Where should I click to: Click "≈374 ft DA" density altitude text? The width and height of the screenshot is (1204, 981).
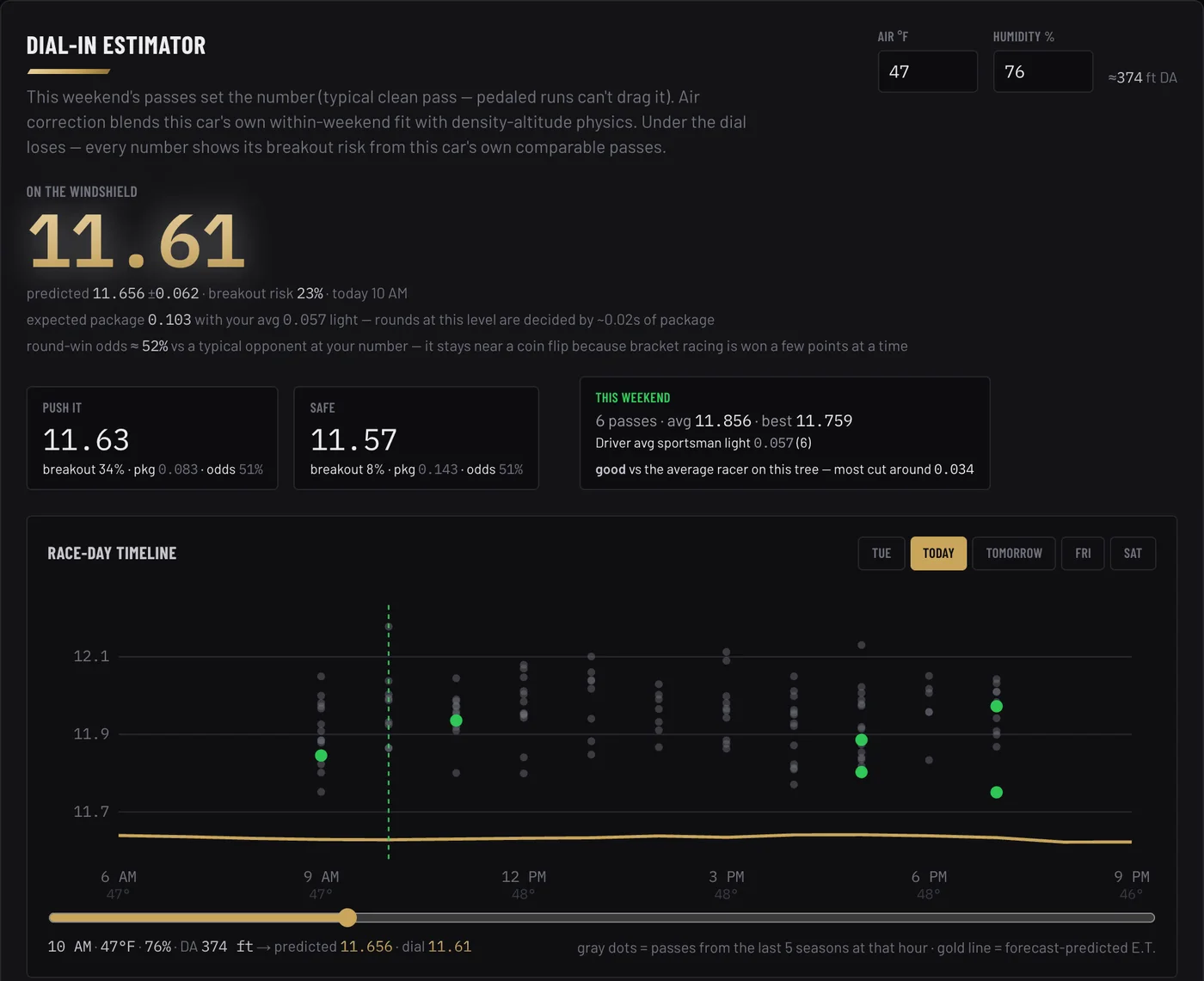(1142, 77)
